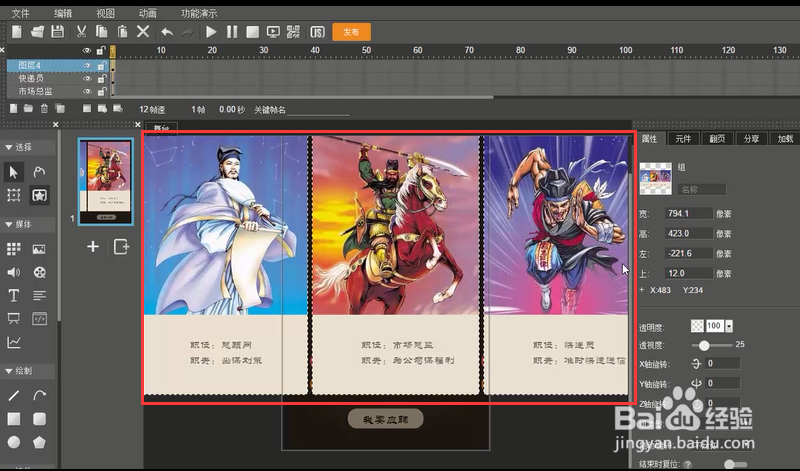Image resolution: width=800 pixels, height=471 pixels.
Task: Undo last action arrow
Action: pyautogui.click(x=167, y=32)
